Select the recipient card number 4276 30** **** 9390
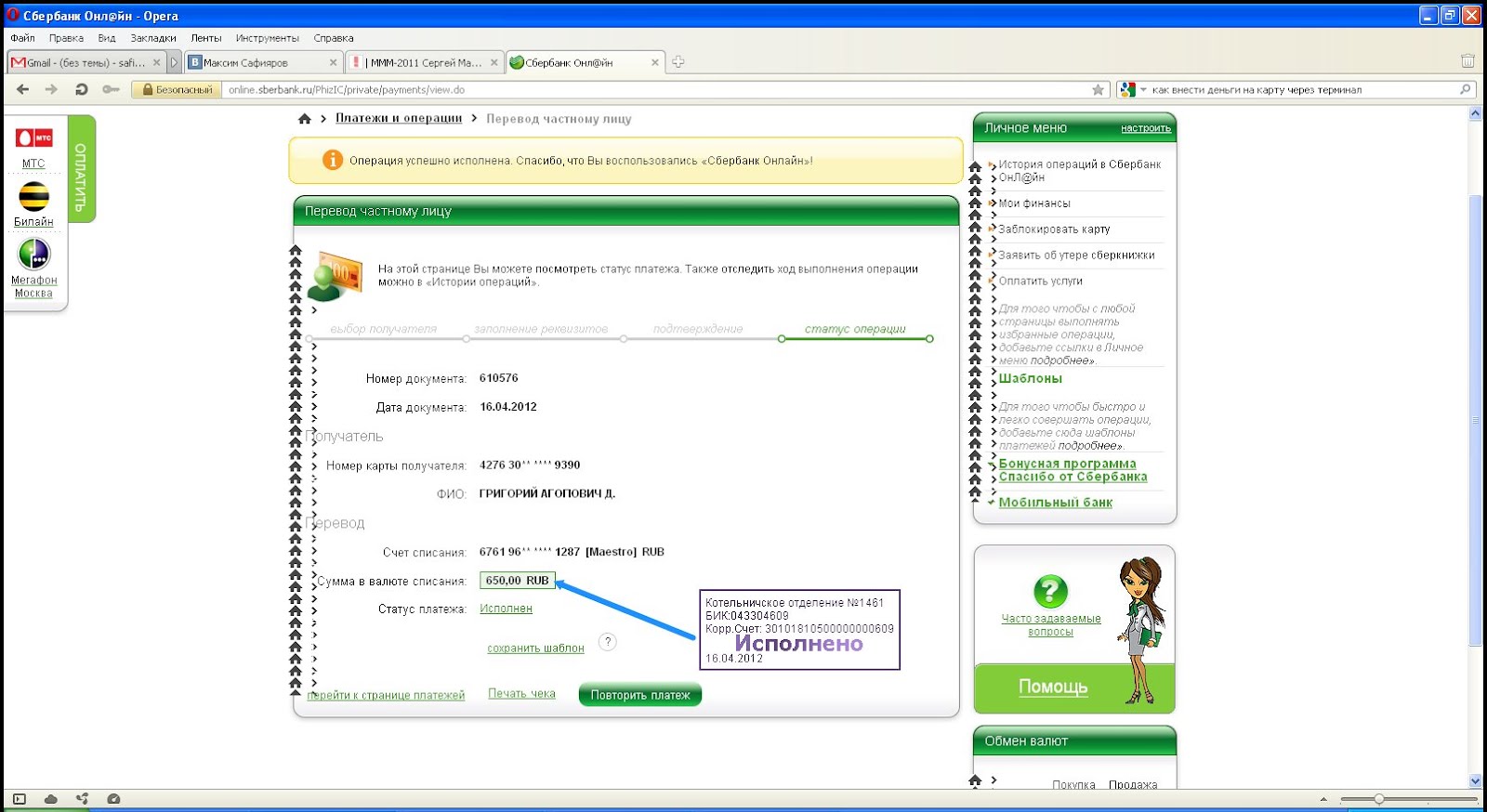 point(530,465)
